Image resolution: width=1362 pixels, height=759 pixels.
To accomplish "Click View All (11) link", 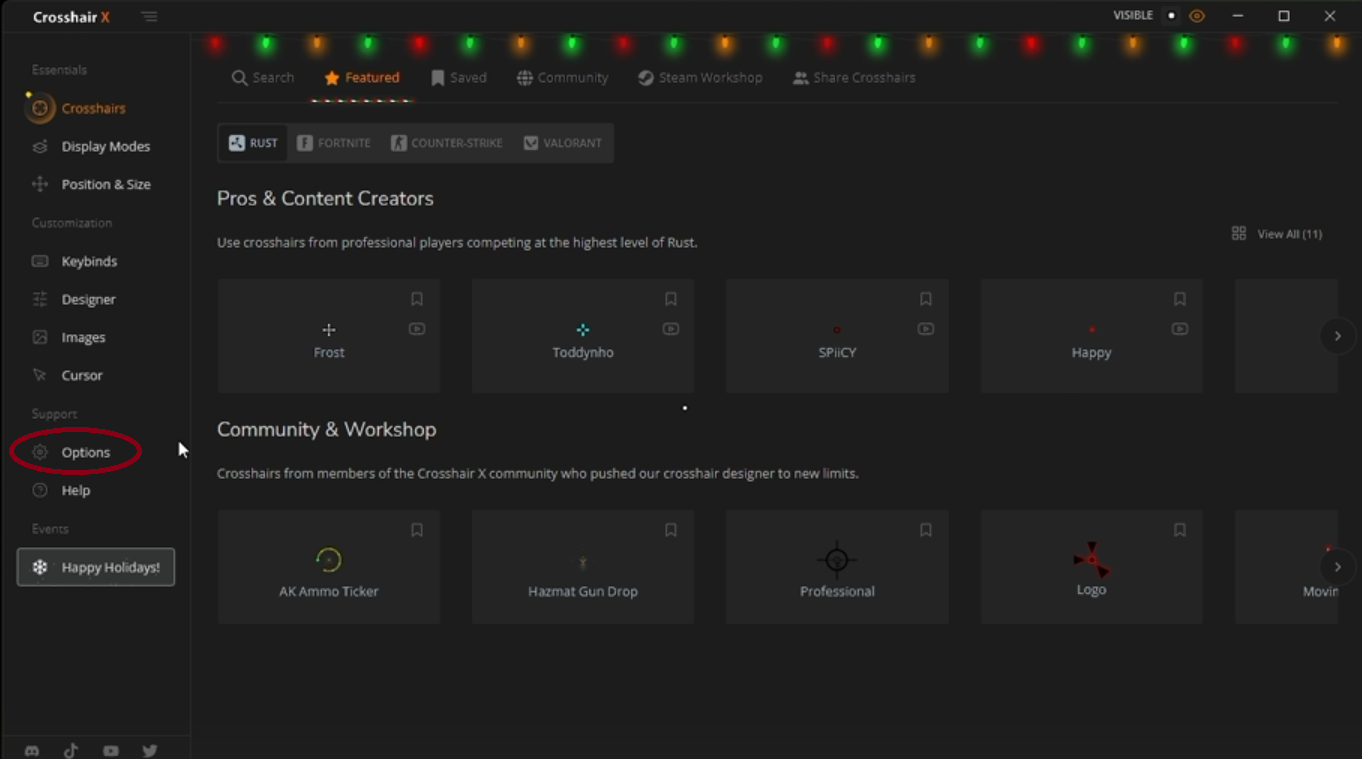I will tap(1277, 234).
